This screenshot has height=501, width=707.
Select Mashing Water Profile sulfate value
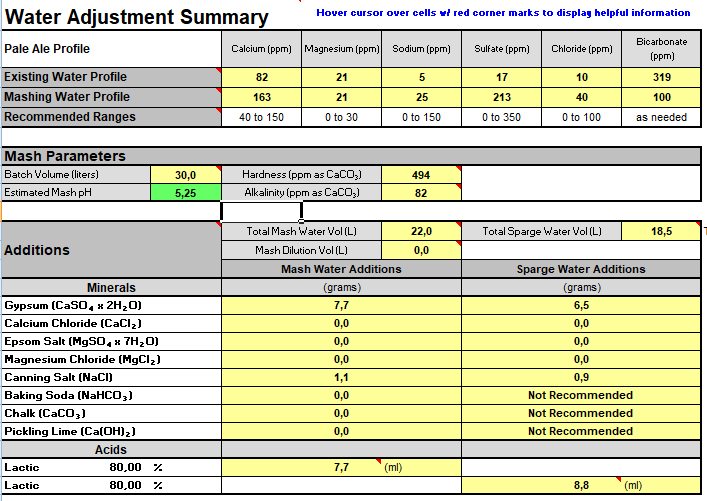pyautogui.click(x=501, y=97)
